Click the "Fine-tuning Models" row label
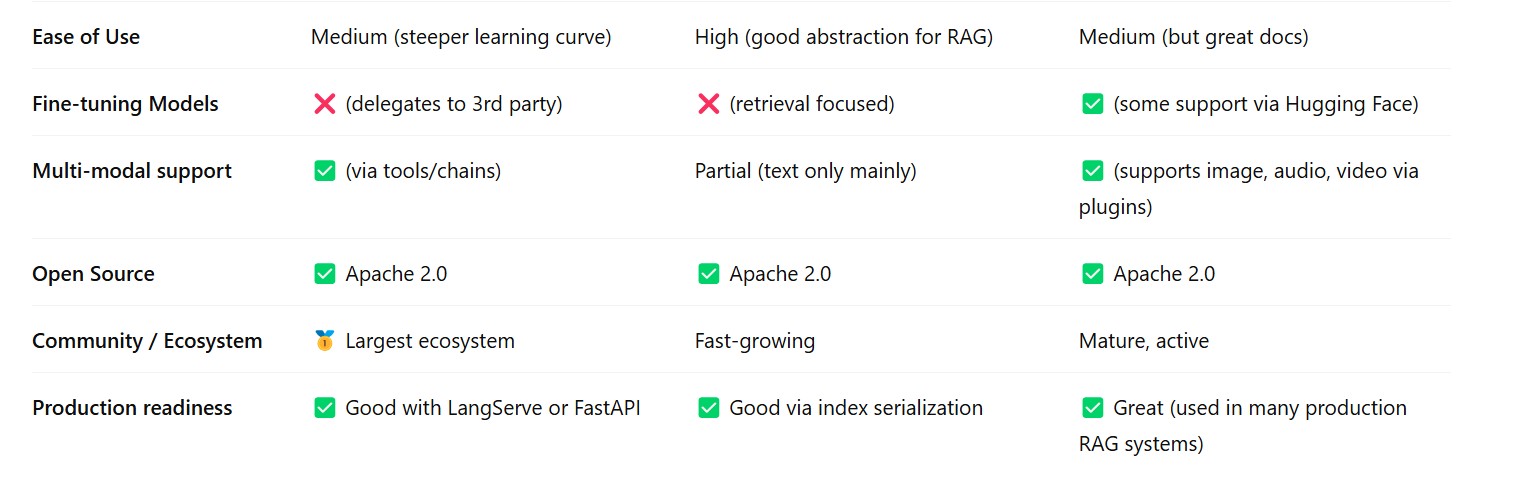 [125, 104]
